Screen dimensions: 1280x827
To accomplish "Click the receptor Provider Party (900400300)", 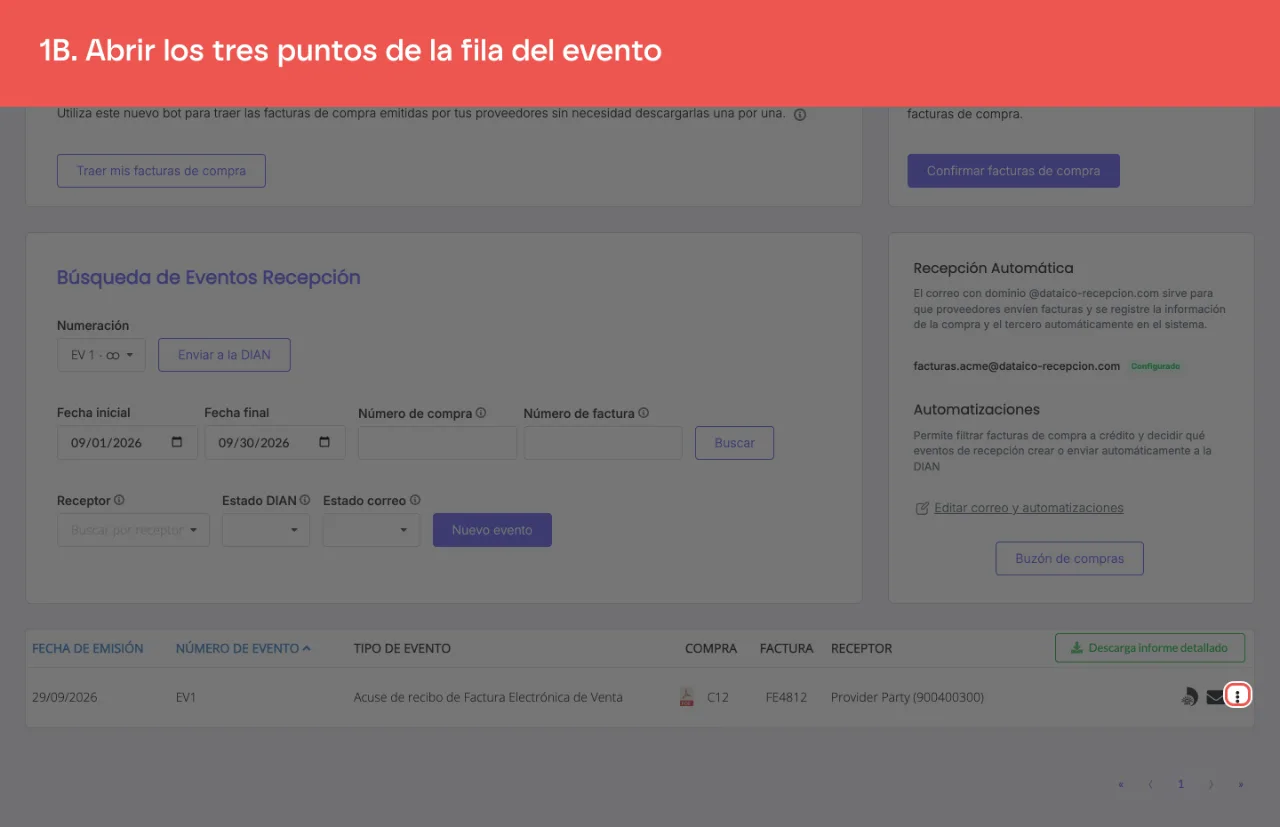I will [x=907, y=697].
